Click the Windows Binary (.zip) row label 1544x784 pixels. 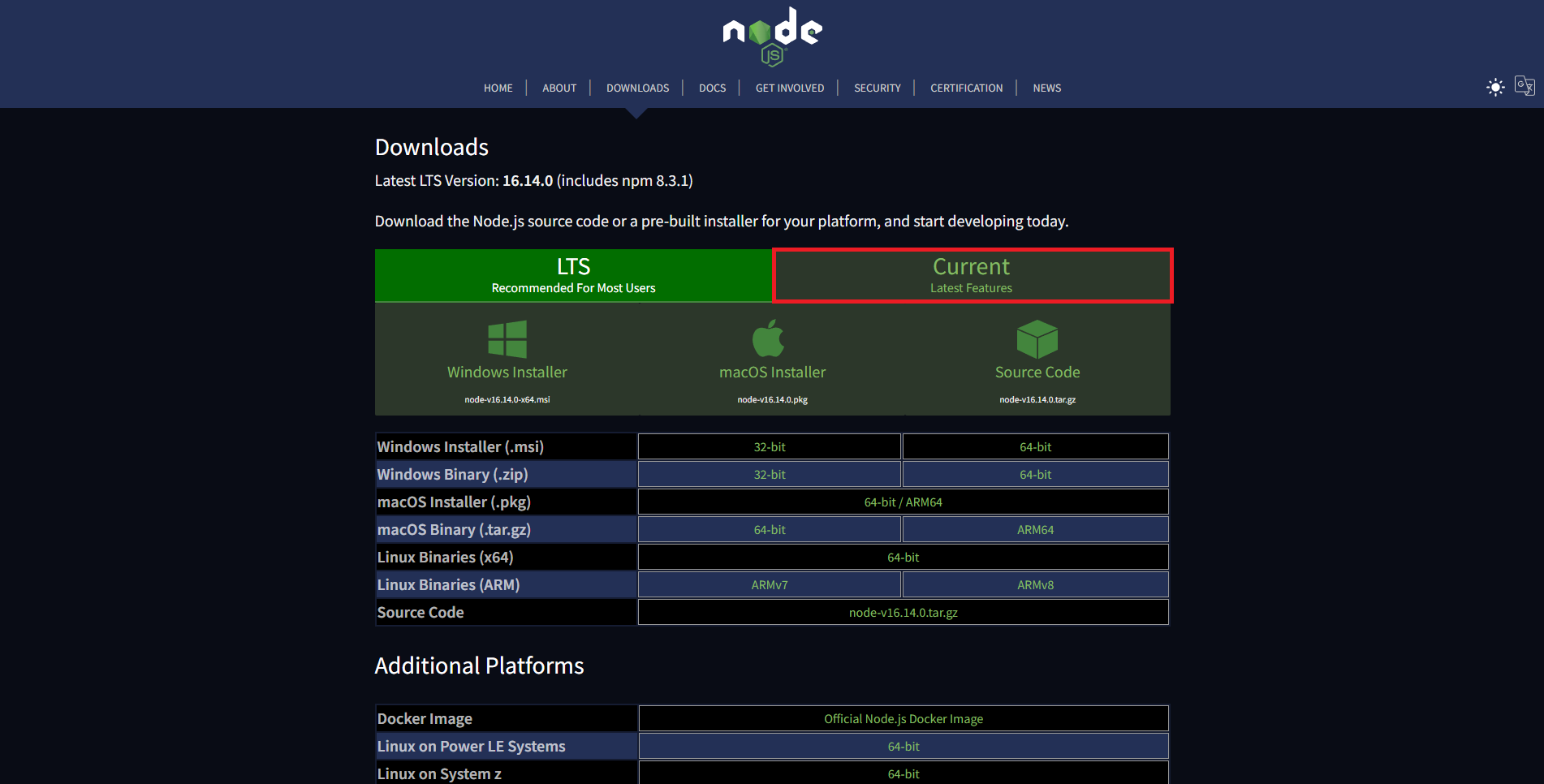click(452, 474)
